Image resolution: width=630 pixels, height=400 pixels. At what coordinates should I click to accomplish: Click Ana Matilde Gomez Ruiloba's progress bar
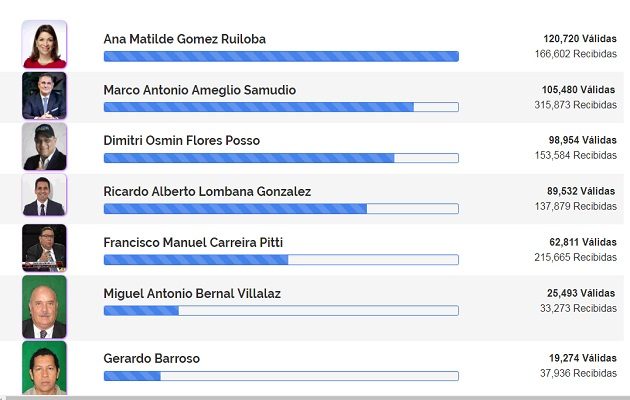click(281, 56)
